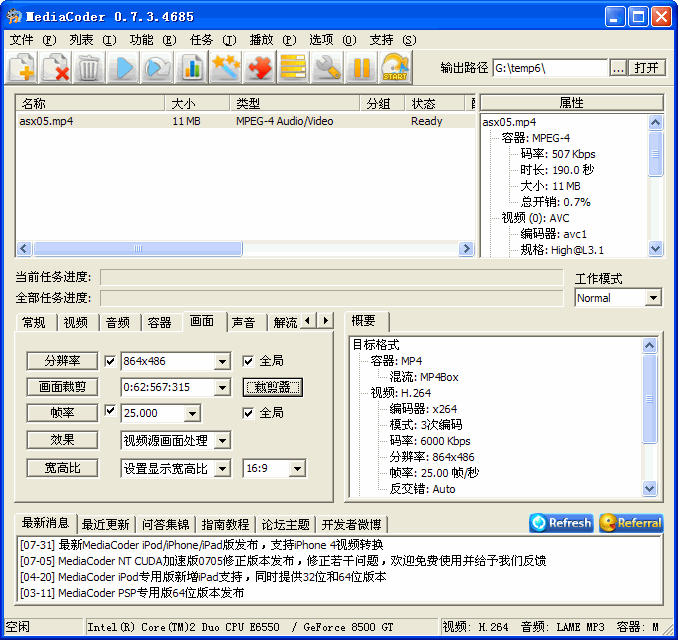Click the 名称 column header
Image resolution: width=678 pixels, height=640 pixels.
point(90,104)
